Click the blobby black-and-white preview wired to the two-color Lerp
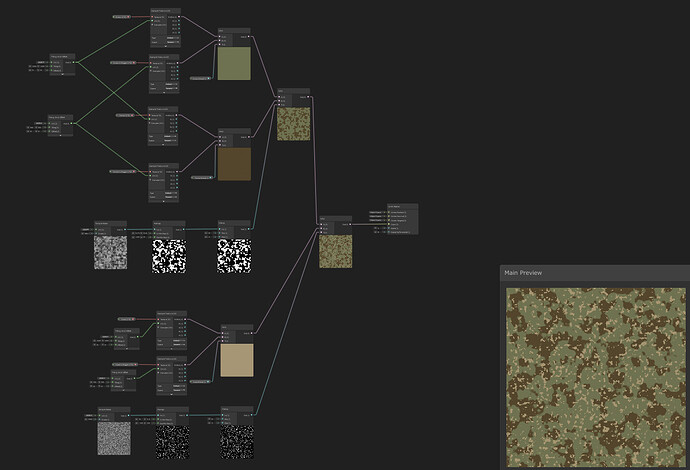Screen dimensions: 690x470 [234, 256]
